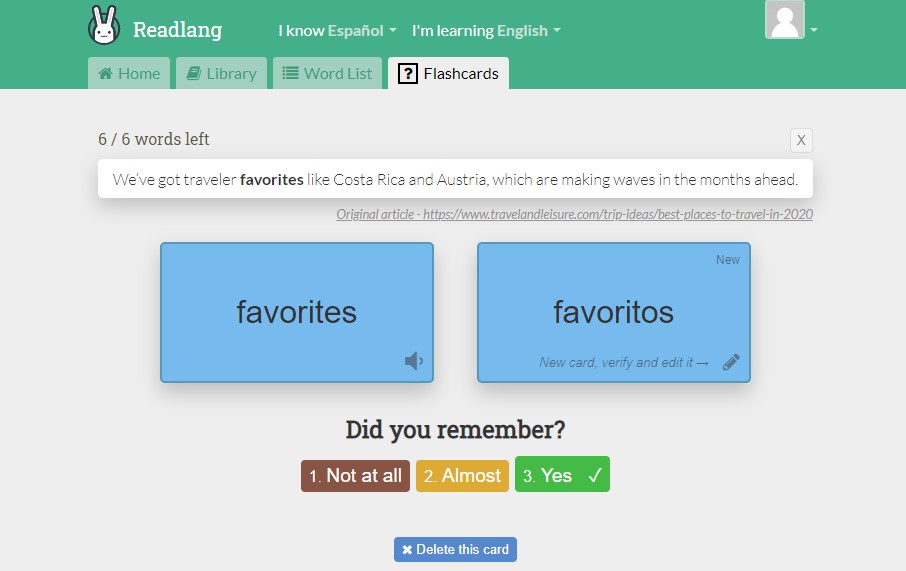The width and height of the screenshot is (906, 571).
Task: Switch to the Word List tab
Action: click(327, 73)
